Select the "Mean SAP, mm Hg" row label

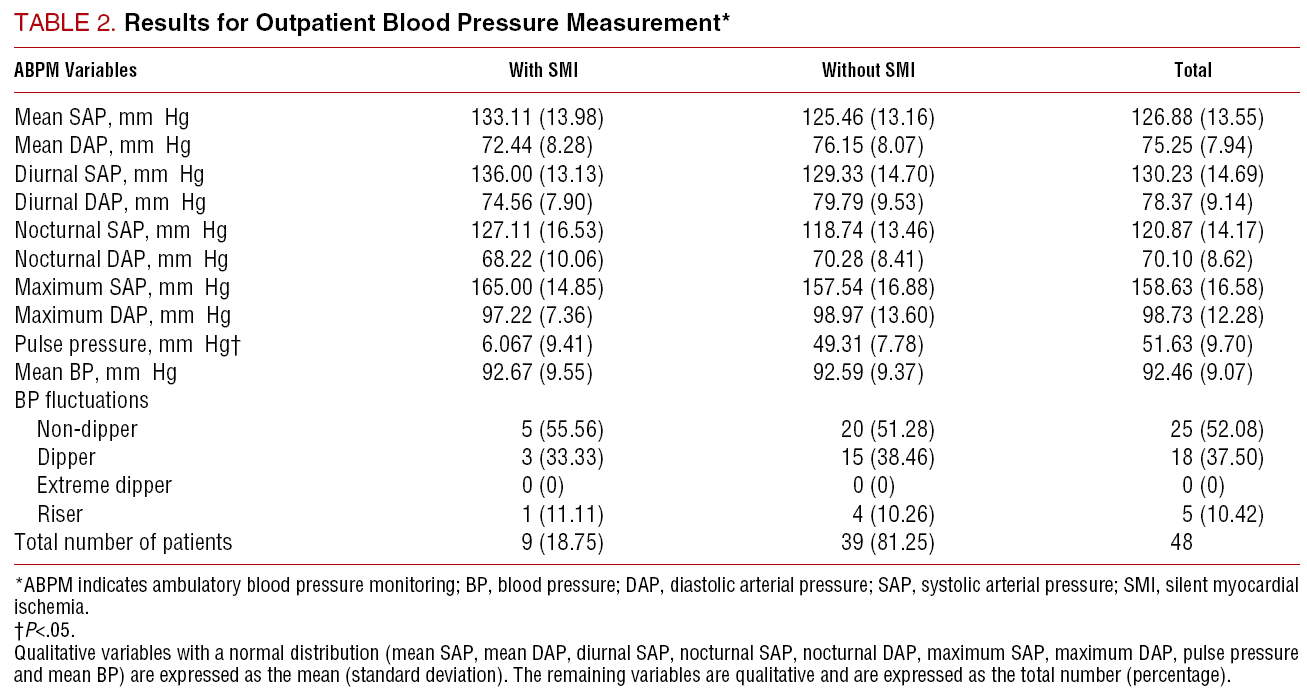(101, 118)
